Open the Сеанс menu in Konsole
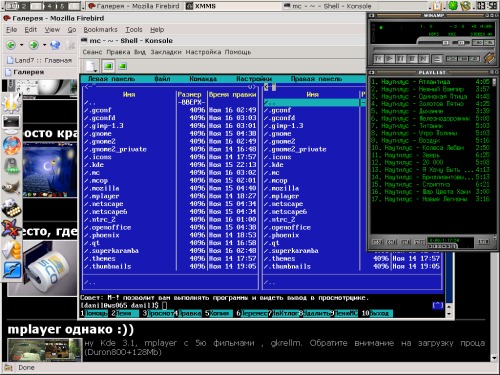The image size is (500, 375). pos(92,52)
